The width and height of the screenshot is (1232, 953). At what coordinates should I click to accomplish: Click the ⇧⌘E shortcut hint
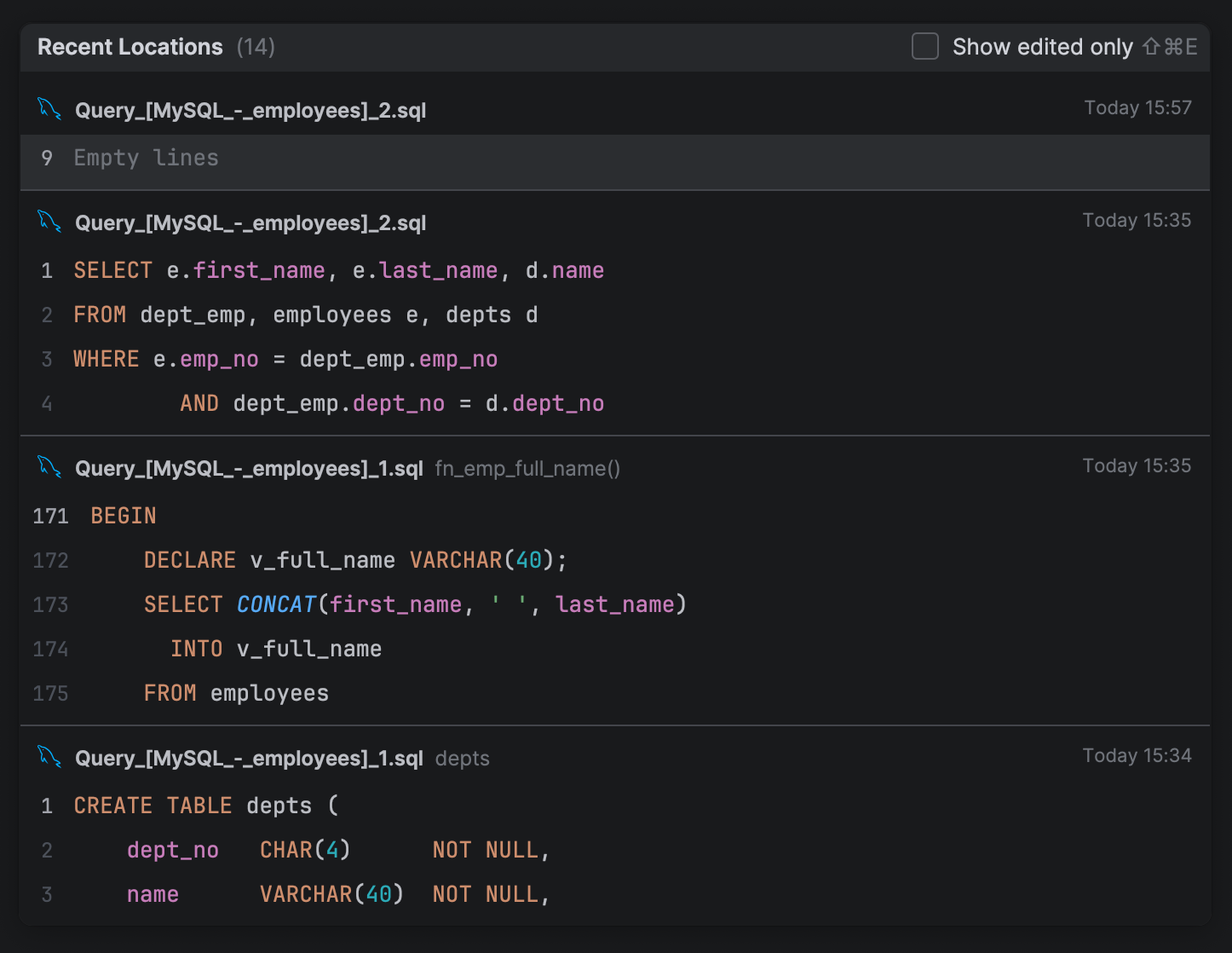[x=1170, y=47]
